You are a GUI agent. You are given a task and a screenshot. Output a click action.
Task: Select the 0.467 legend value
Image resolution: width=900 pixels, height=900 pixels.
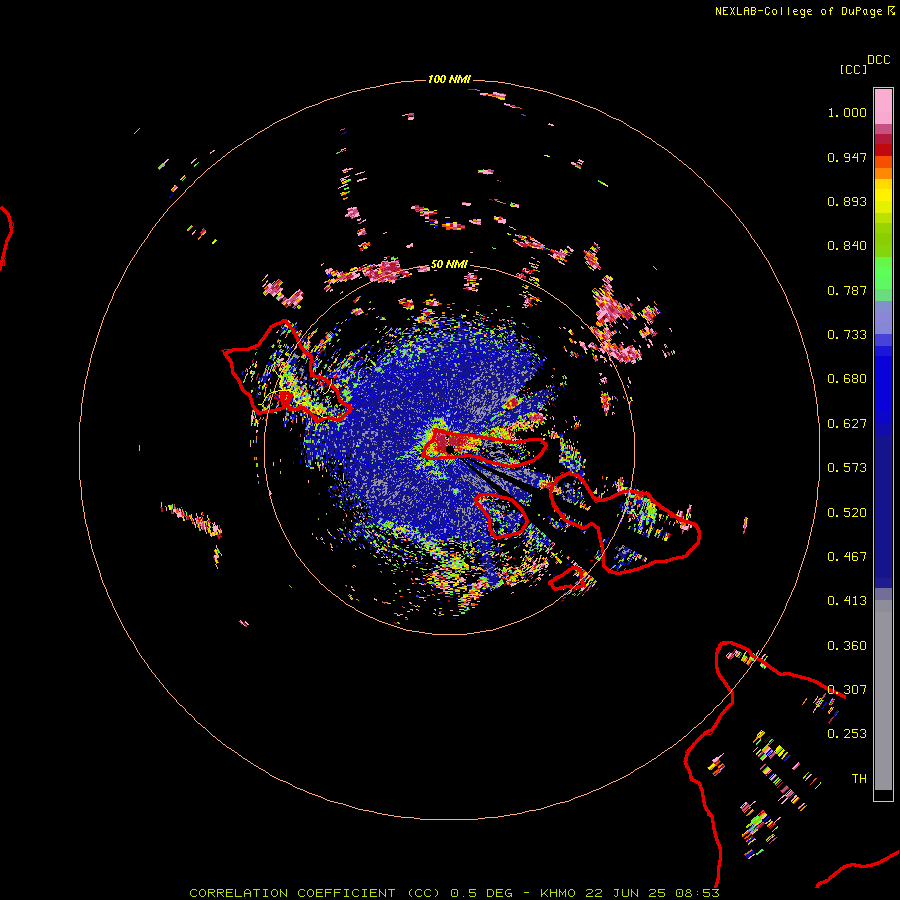point(847,557)
